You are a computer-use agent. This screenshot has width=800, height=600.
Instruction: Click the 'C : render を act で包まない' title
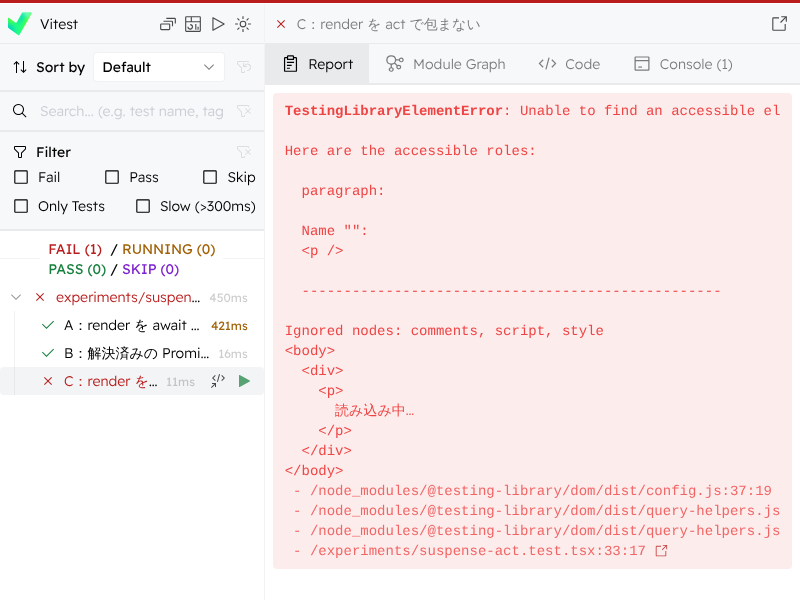[x=389, y=24]
